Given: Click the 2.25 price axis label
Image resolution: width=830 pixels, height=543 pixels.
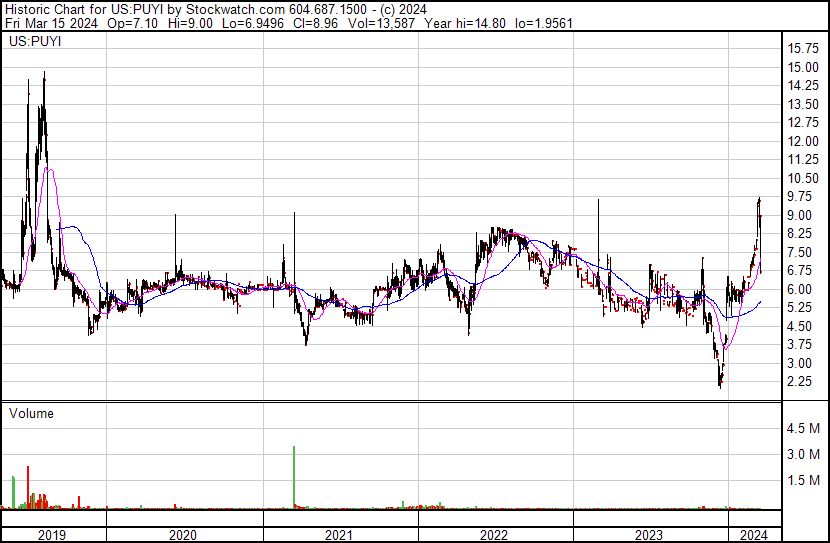Looking at the screenshot, I should click(x=802, y=382).
